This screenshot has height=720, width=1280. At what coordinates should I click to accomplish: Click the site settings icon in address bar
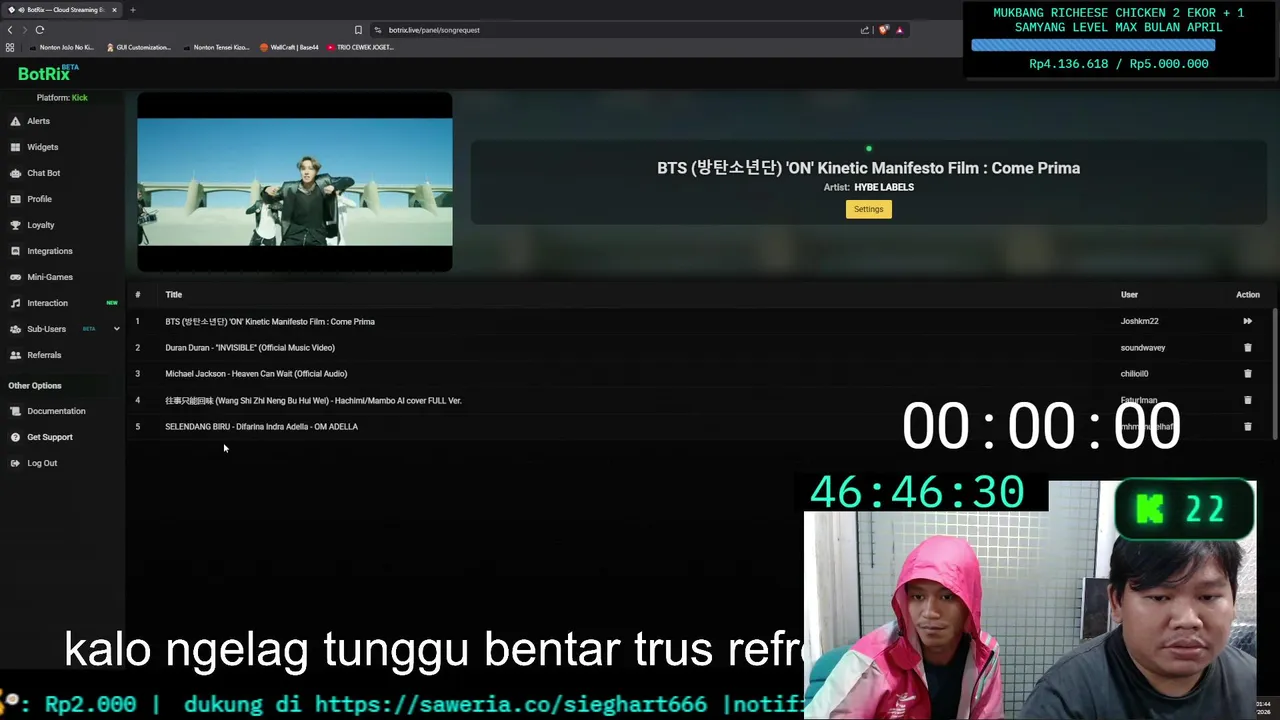click(378, 30)
